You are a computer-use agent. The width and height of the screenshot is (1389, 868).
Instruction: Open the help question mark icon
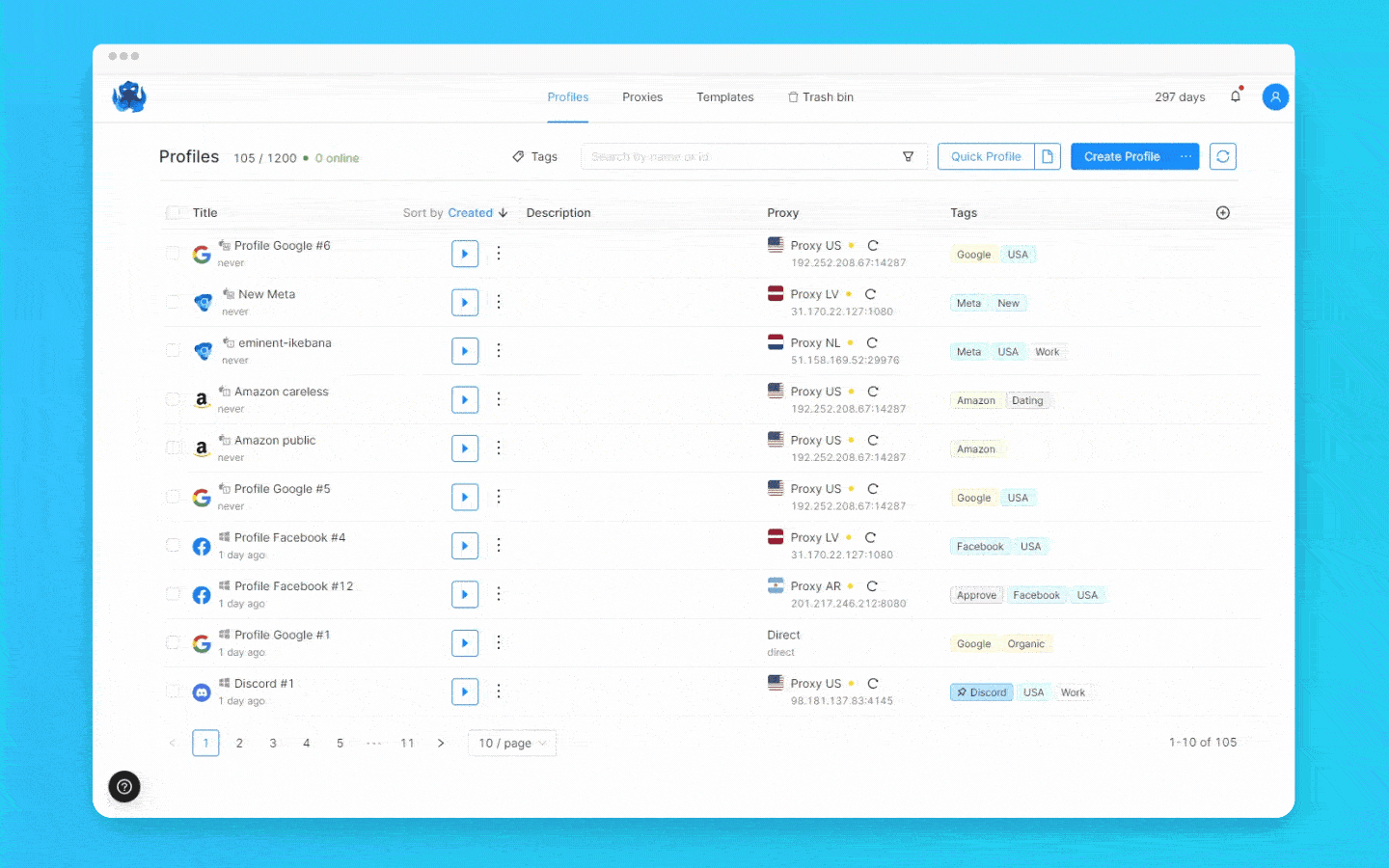(123, 787)
